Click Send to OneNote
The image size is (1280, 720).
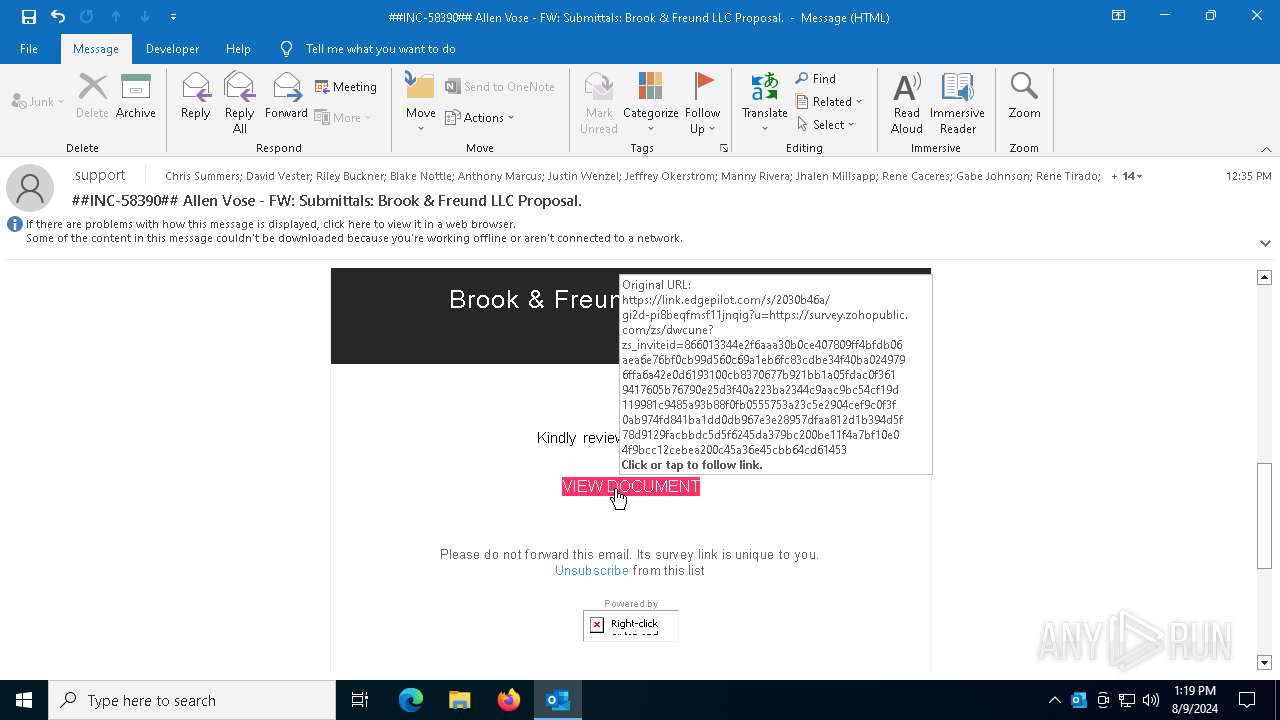coord(500,87)
